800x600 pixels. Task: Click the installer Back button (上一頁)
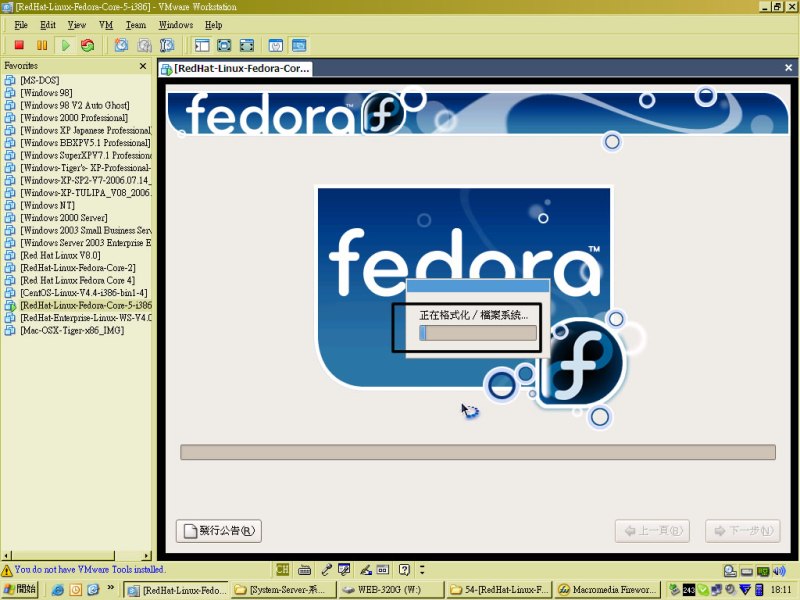pos(653,531)
